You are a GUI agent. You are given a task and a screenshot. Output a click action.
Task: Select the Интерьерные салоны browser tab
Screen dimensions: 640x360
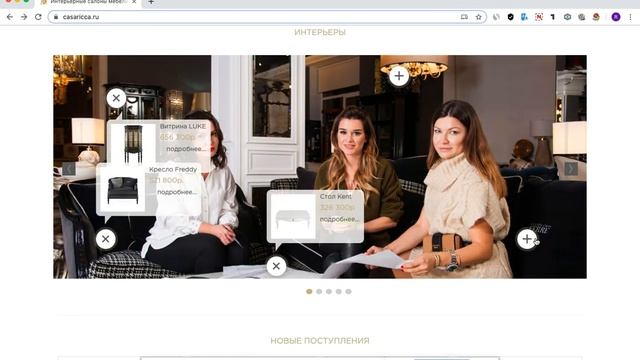[x=88, y=2]
